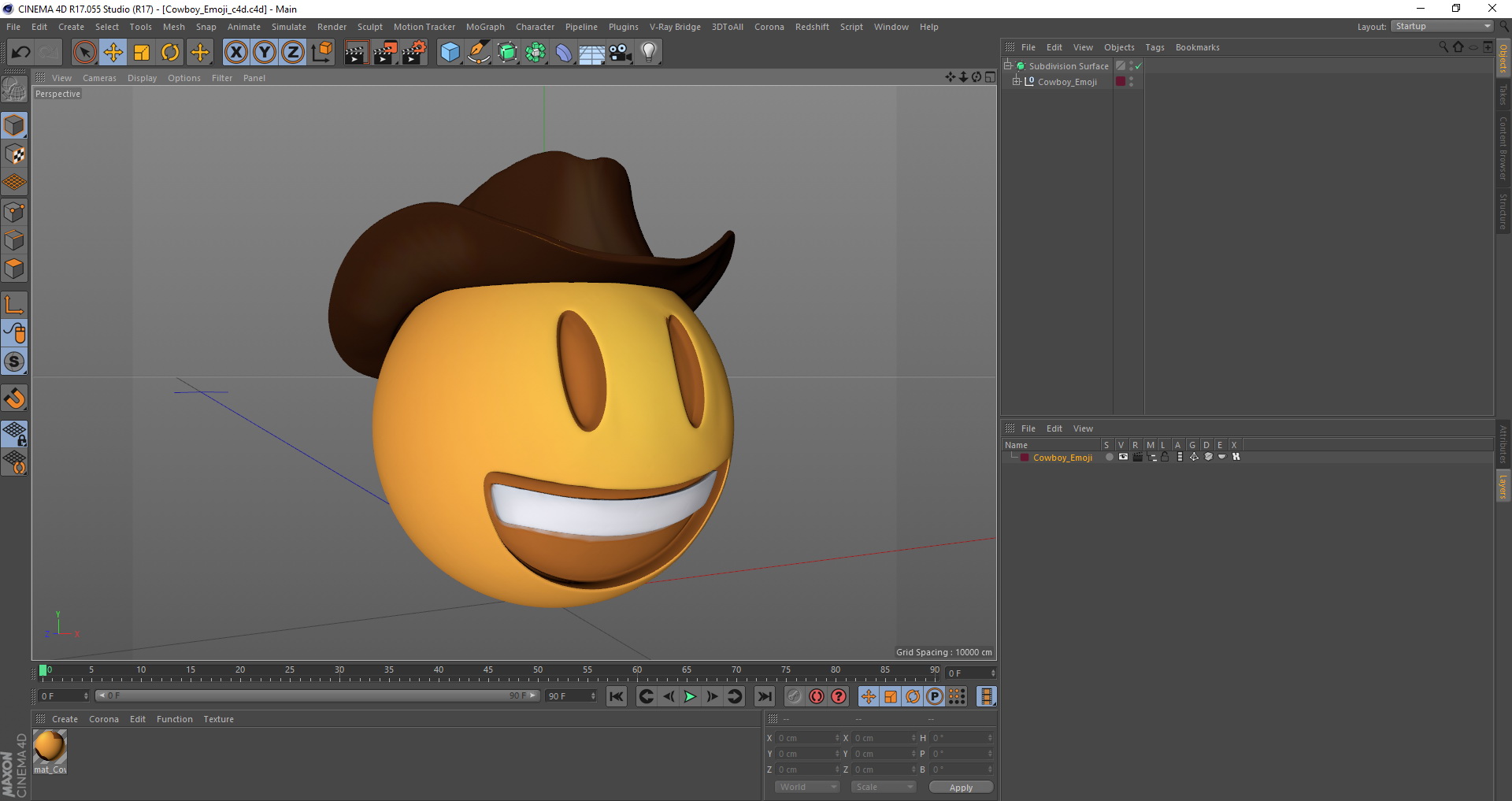This screenshot has height=801, width=1512.
Task: Play the animation forward
Action: (690, 696)
